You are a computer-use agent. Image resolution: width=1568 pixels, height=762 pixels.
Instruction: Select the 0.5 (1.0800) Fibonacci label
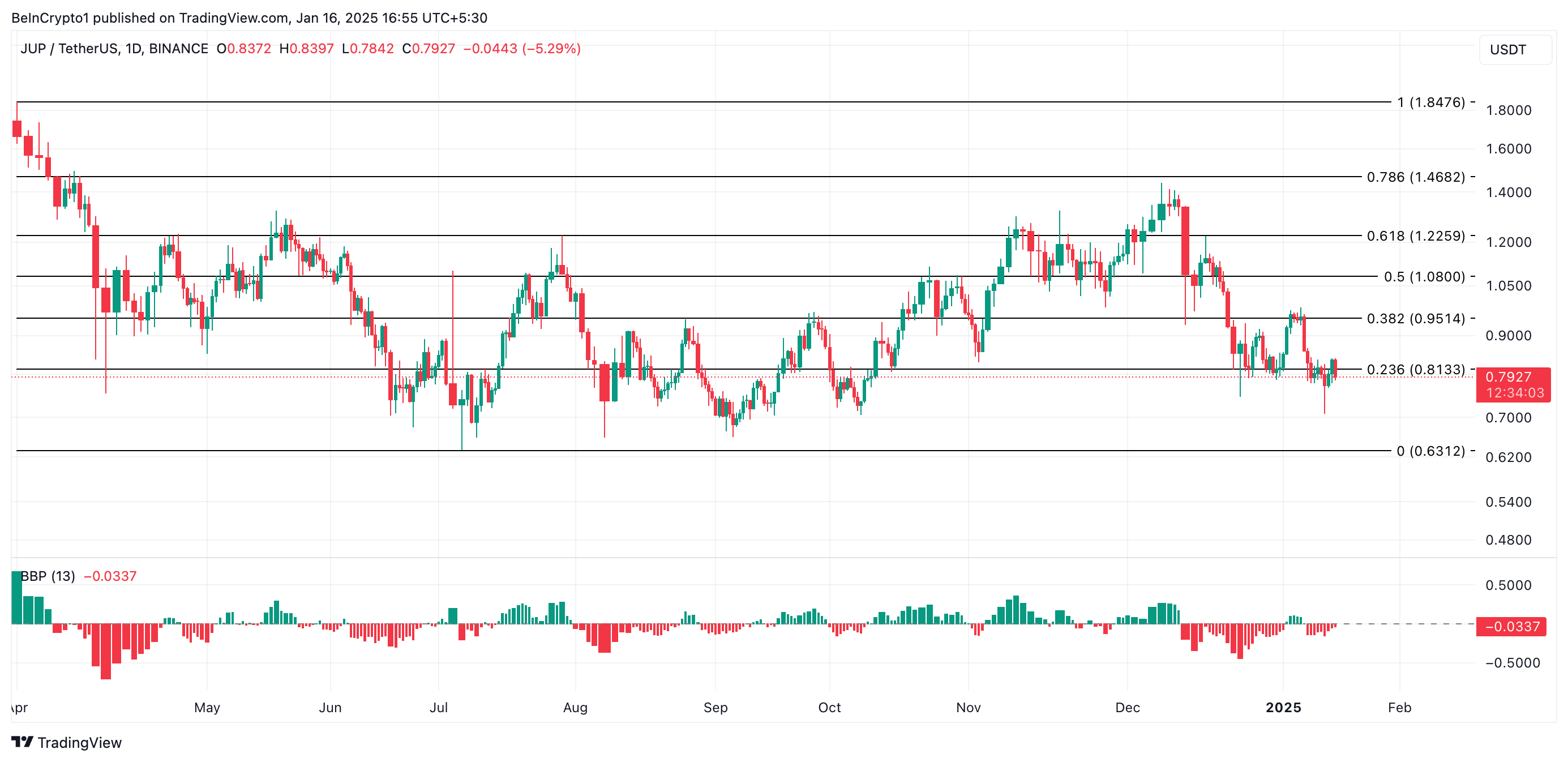pos(1424,276)
